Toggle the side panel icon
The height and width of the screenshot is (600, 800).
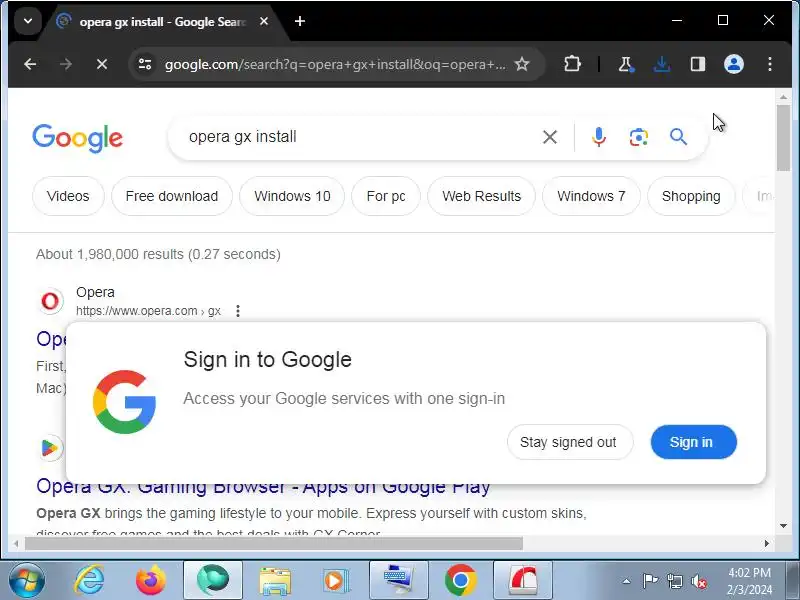pyautogui.click(x=697, y=64)
